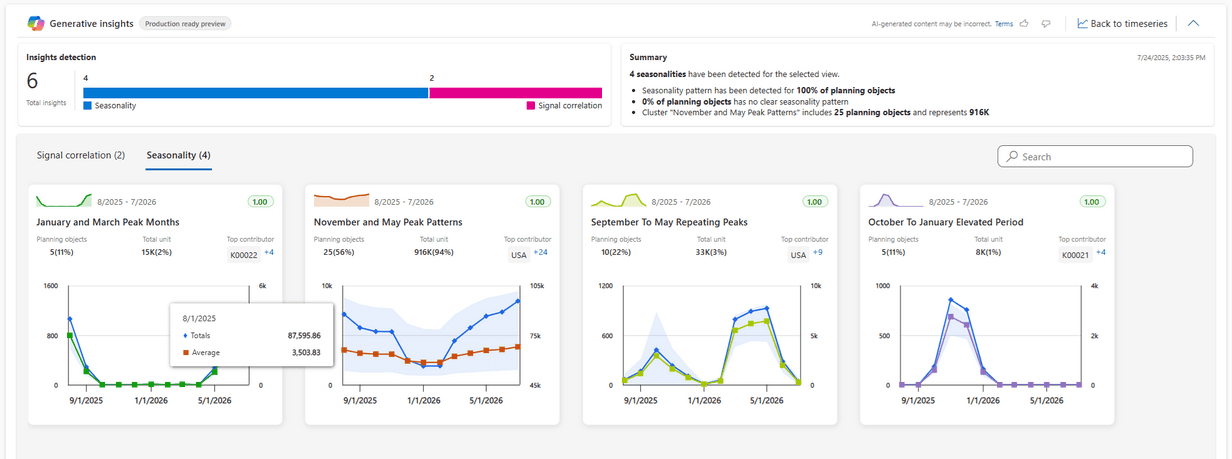Click USA contributor tag on September card
The height and width of the screenshot is (459, 1232).
798,255
